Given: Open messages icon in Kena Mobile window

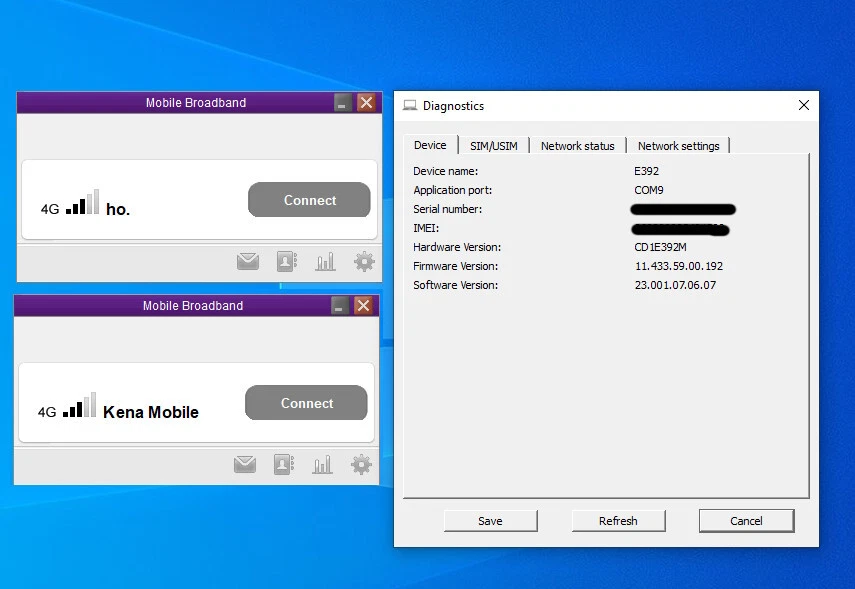Looking at the screenshot, I should pos(245,465).
